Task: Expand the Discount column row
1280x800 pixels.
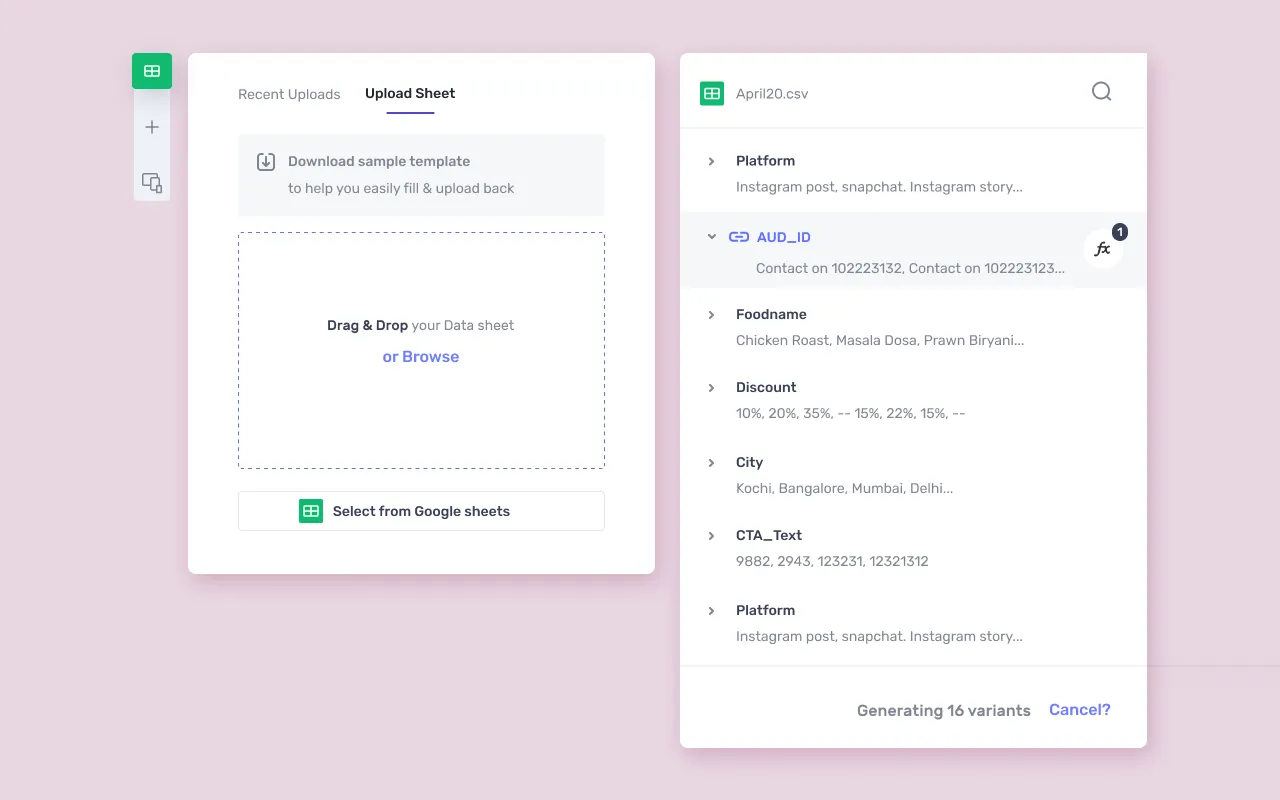Action: pos(711,387)
